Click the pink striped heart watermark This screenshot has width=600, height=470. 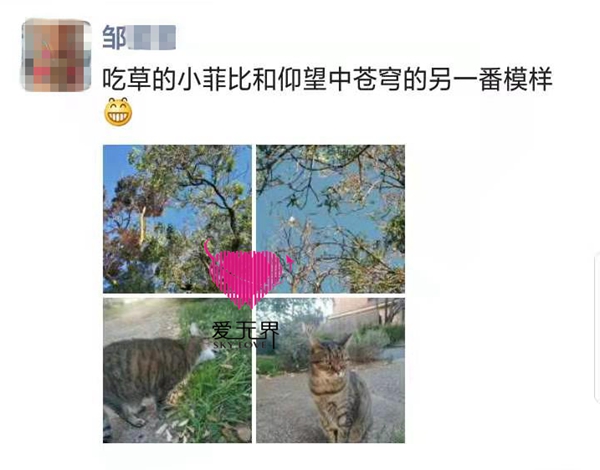tap(247, 279)
